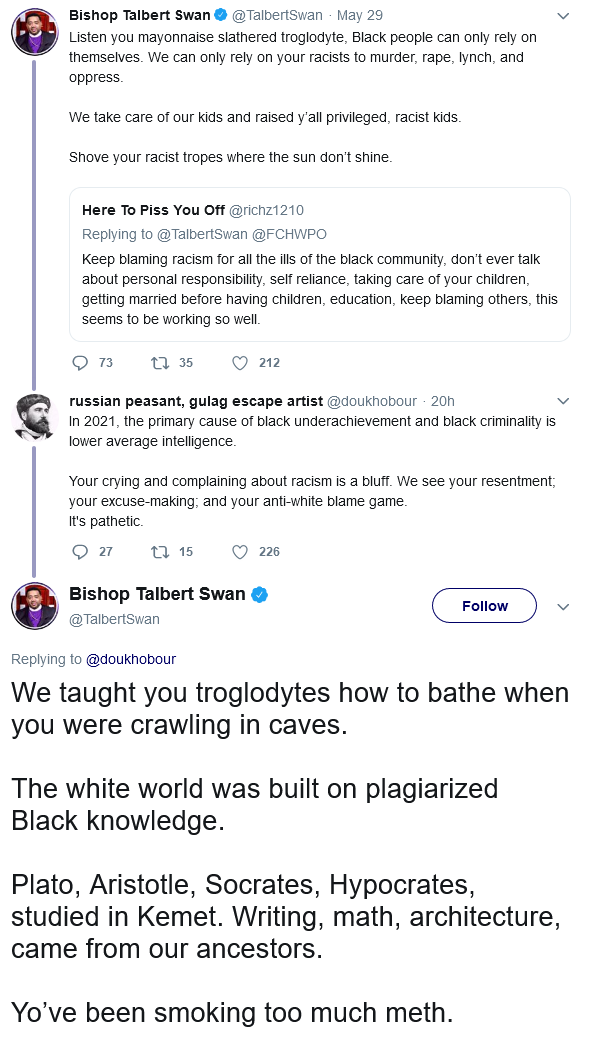Click the 20h timestamp
Image resolution: width=601 pixels, height=1040 pixels.
click(442, 401)
